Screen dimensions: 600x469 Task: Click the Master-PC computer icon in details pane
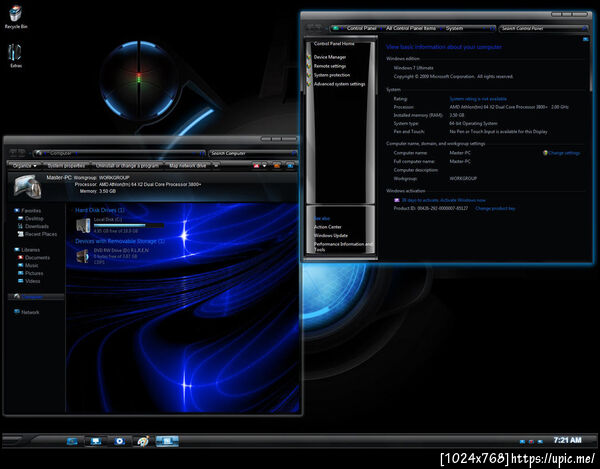pos(28,186)
